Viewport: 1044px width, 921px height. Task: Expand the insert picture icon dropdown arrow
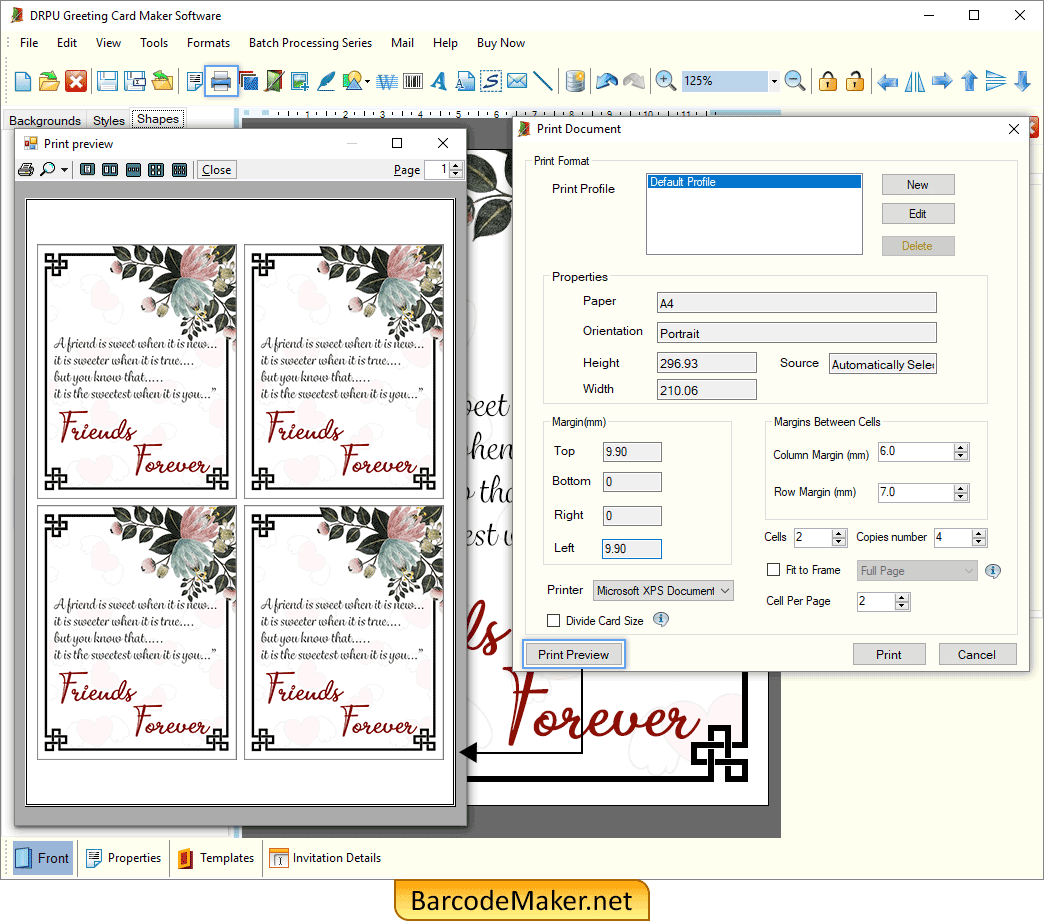click(368, 81)
